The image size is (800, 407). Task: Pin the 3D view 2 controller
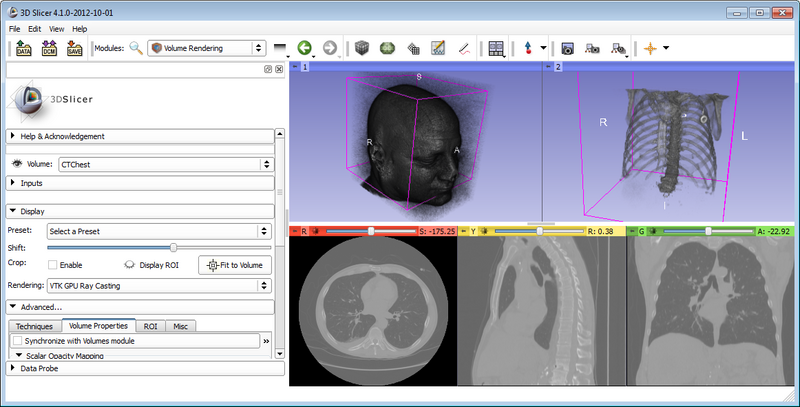(547, 67)
